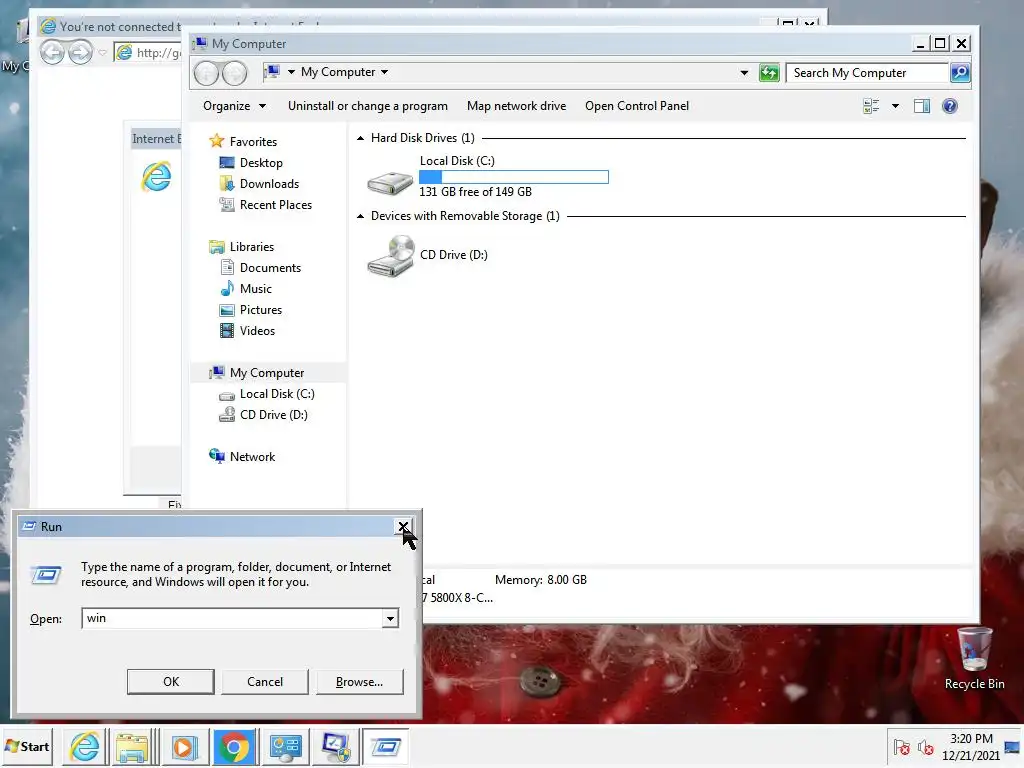Click the magnifier search button in My Computer

pyautogui.click(x=960, y=72)
